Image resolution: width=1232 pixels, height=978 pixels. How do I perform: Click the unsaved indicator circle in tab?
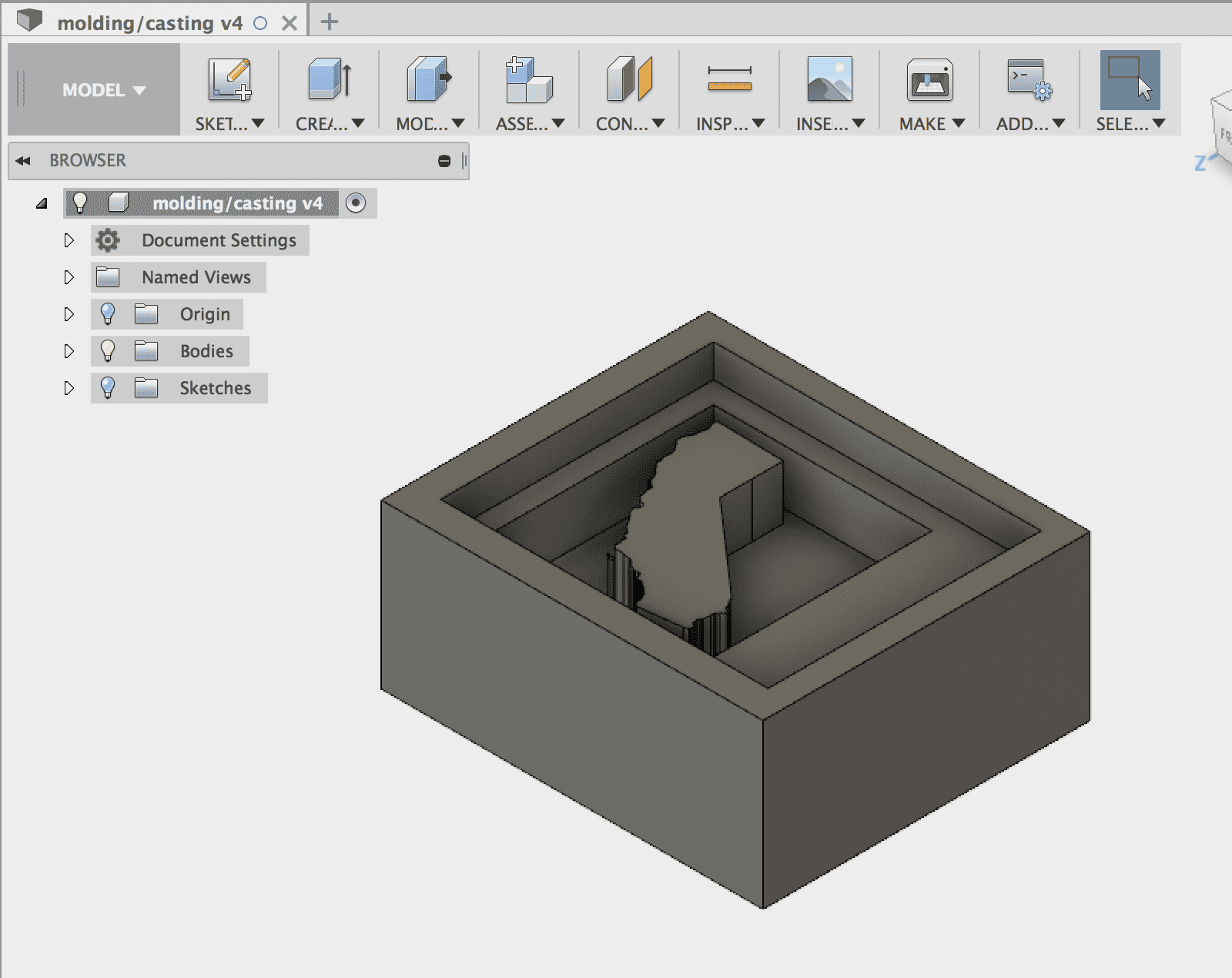[260, 23]
